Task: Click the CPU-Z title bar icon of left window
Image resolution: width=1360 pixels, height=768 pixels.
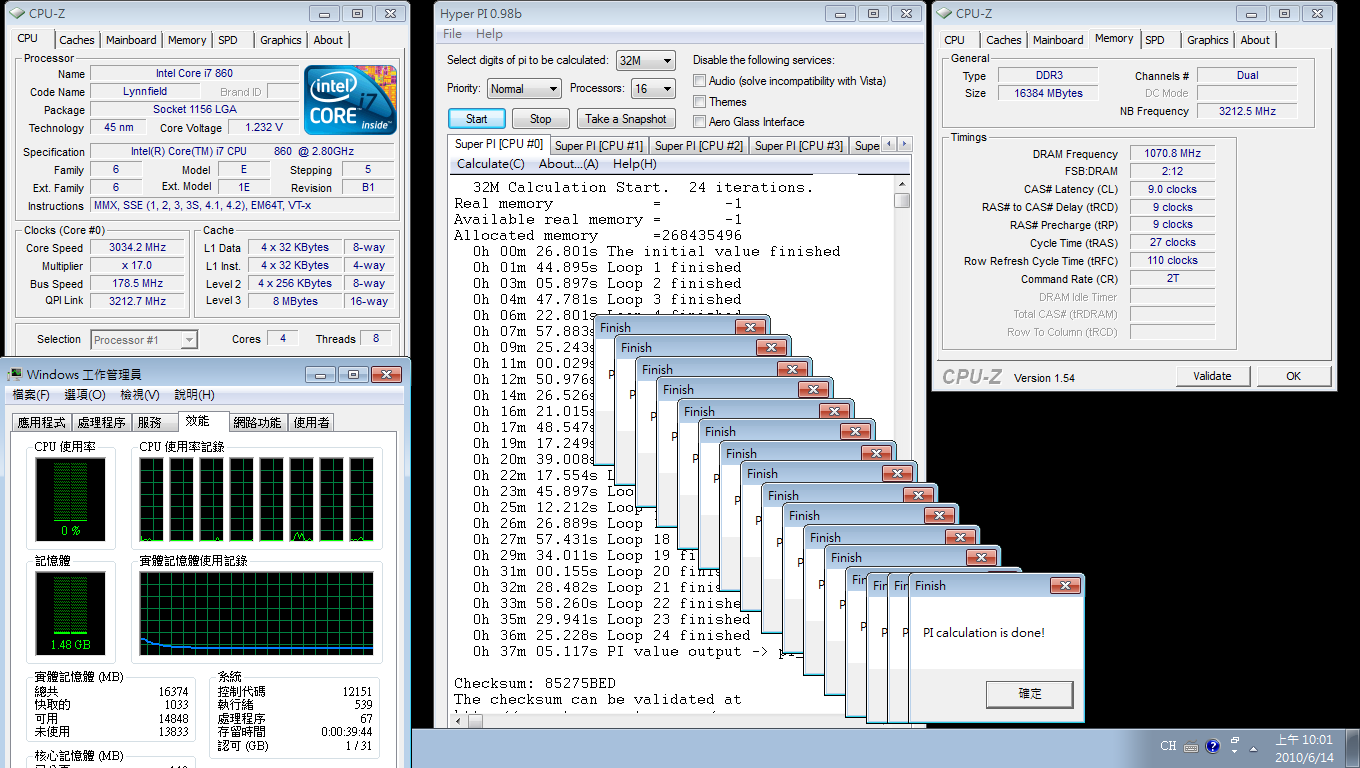Action: pos(17,13)
